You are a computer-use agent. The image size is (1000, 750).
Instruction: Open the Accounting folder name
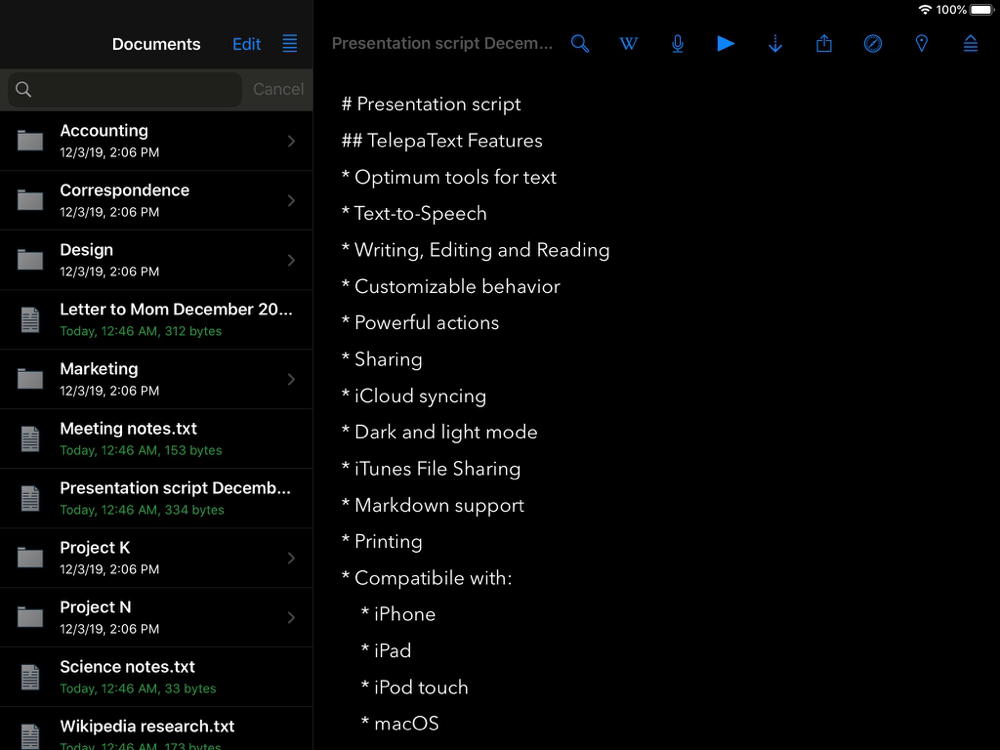click(x=104, y=131)
